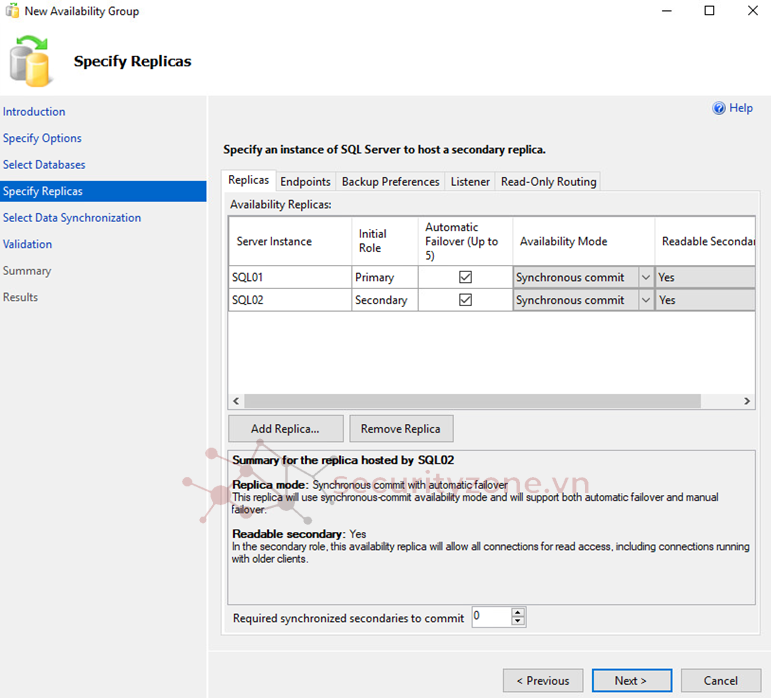Toggle Automatic Failover for SQL01

click(x=465, y=277)
